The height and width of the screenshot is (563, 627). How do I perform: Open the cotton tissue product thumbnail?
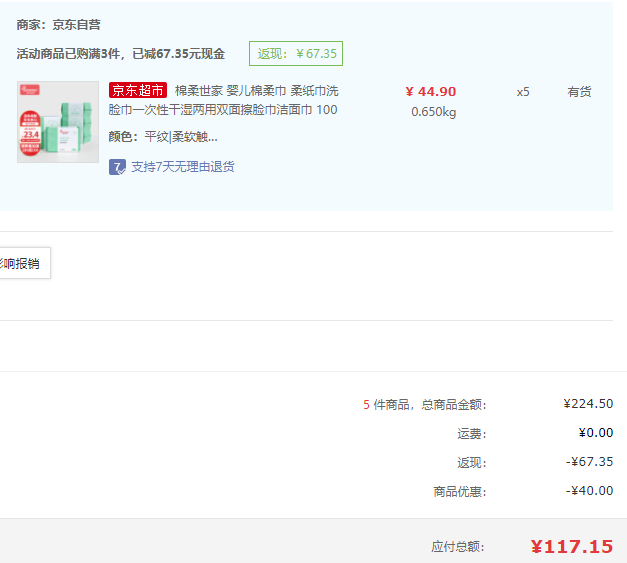click(58, 122)
